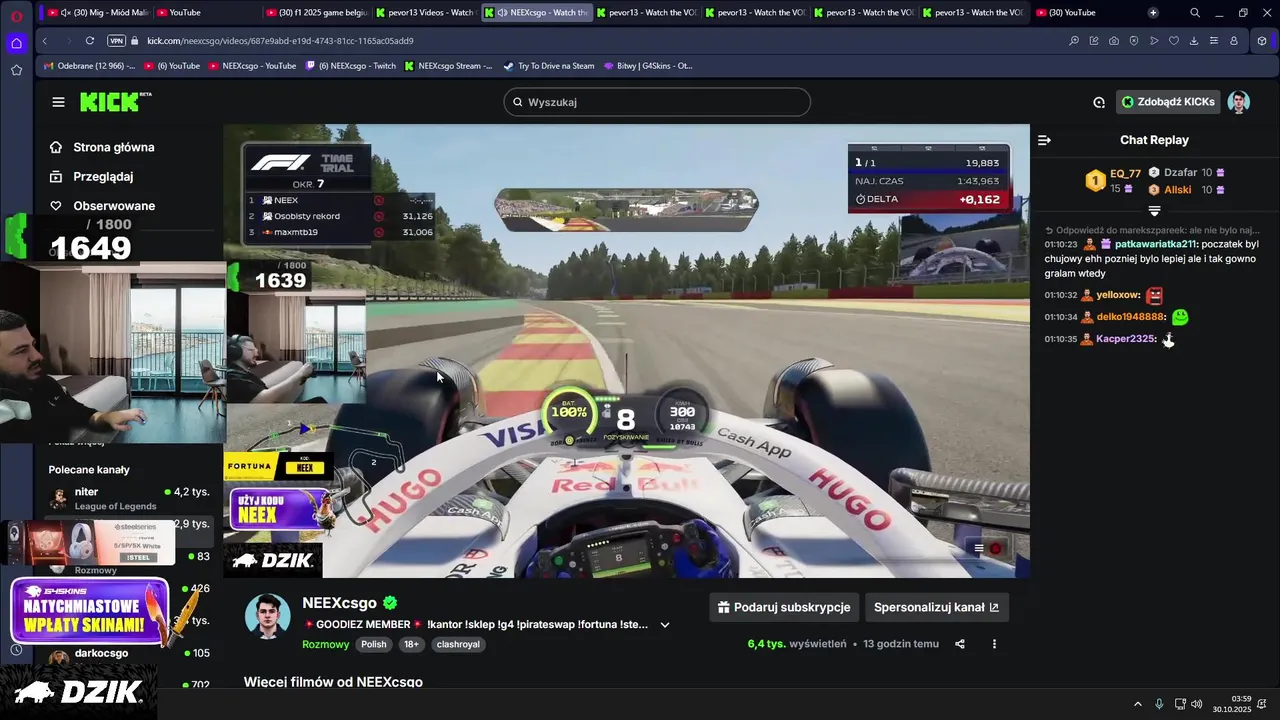Click the Wyszukaj search field
Viewport: 1280px width, 720px height.
click(657, 102)
